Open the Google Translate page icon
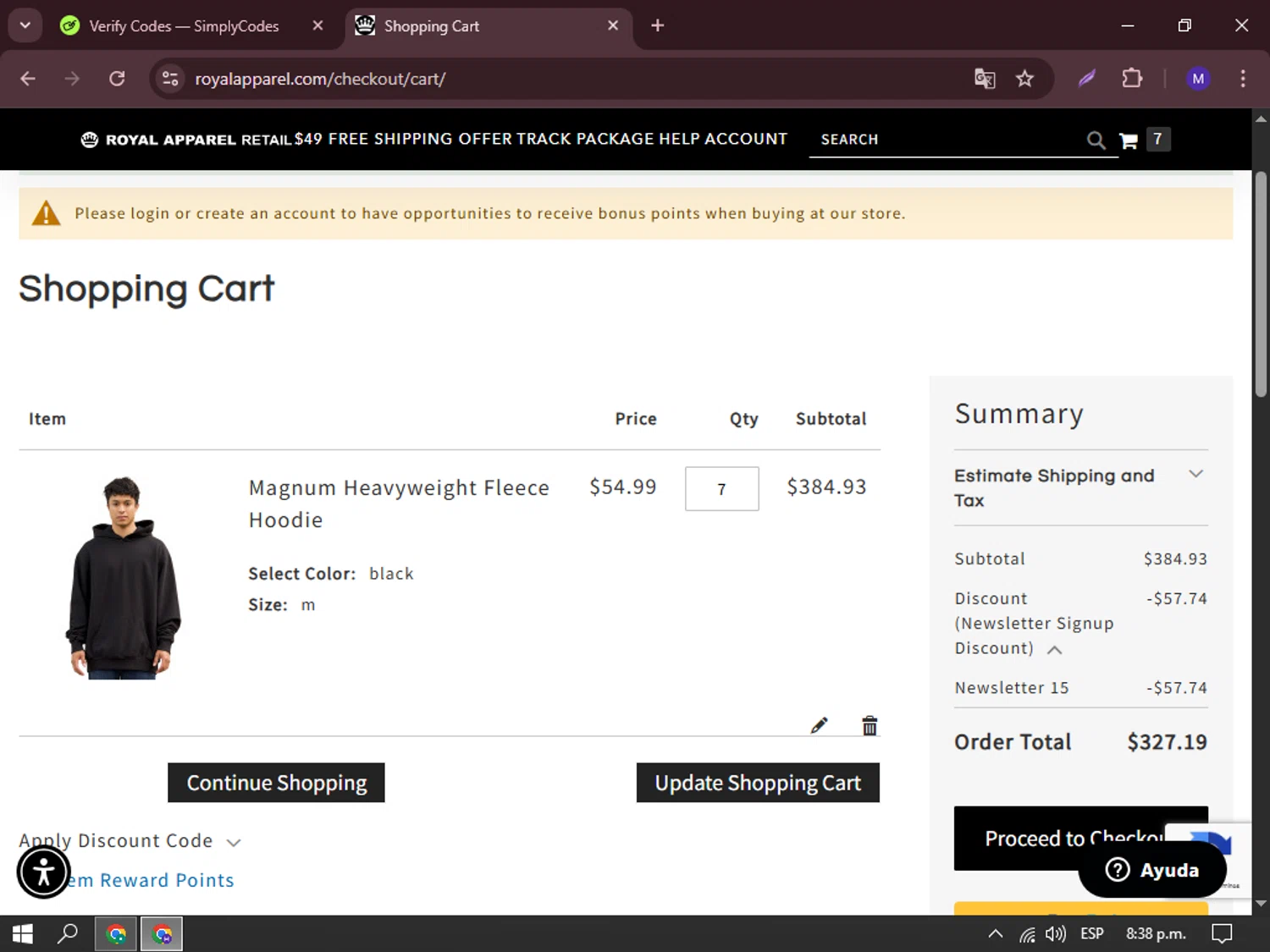Screen dimensions: 1270x952 985,79
